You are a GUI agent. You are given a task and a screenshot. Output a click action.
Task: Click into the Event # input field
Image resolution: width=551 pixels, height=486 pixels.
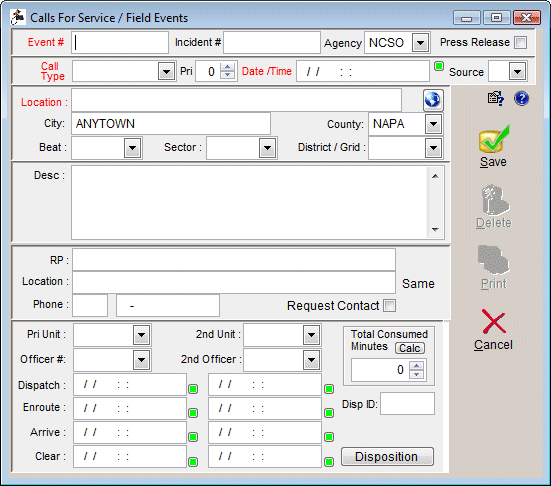click(120, 43)
